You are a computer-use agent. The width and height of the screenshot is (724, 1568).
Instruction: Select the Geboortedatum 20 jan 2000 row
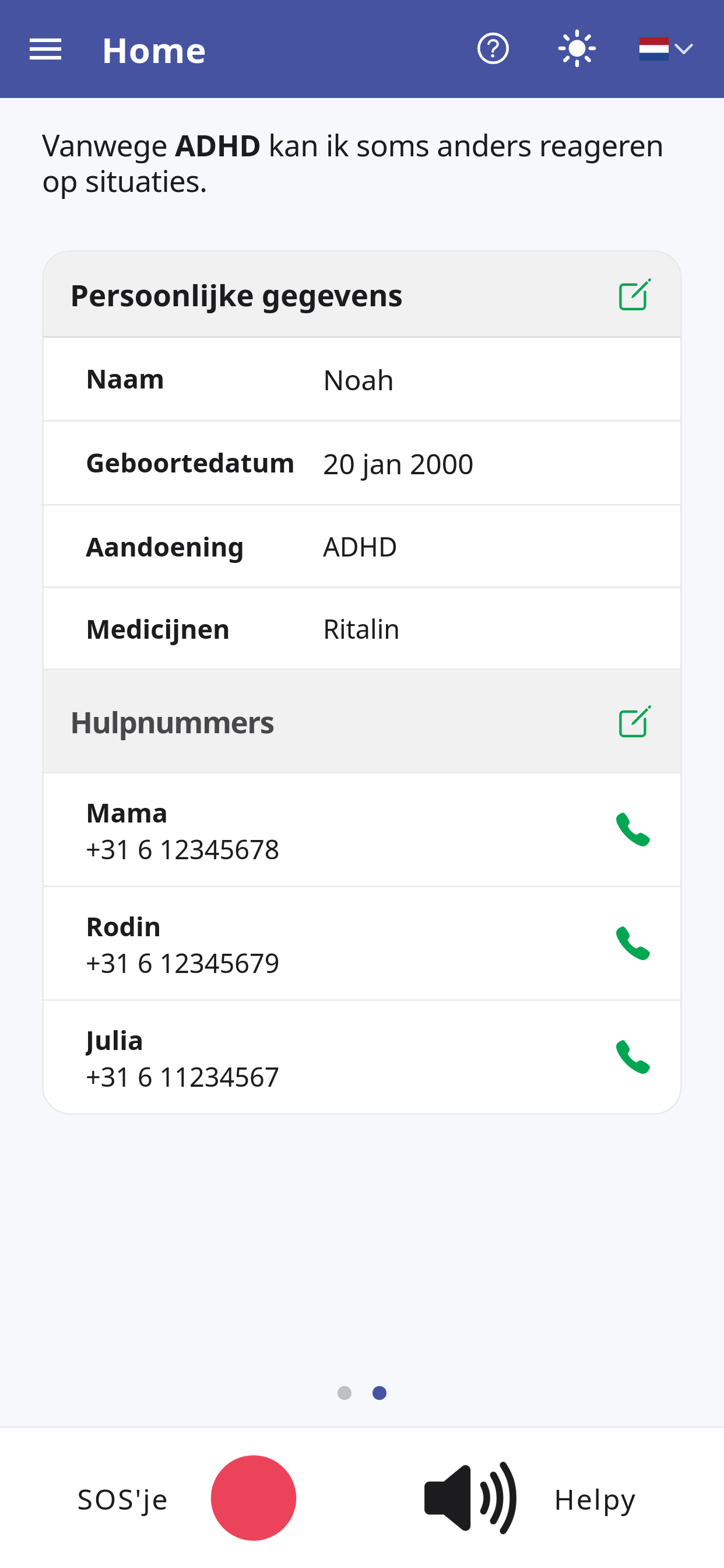coord(362,463)
